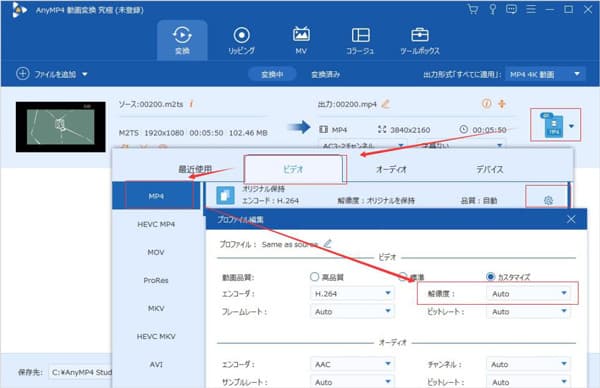The width and height of the screenshot is (600, 388).
Task: Open the サンプルレート Auto dropdown
Action: tap(352, 382)
